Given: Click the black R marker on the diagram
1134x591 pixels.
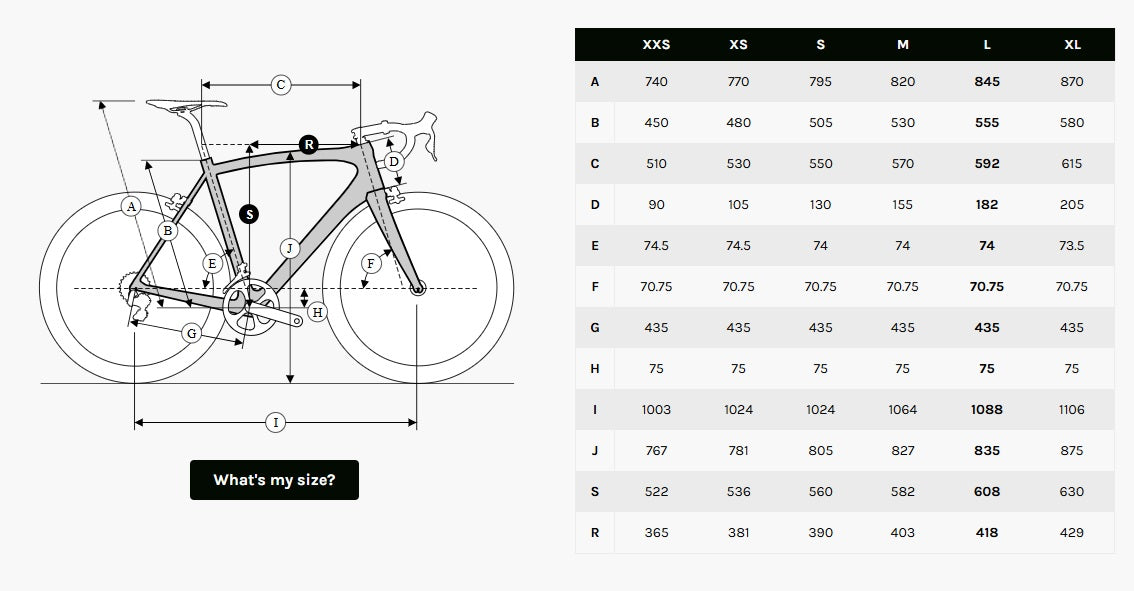Looking at the screenshot, I should tap(309, 145).
